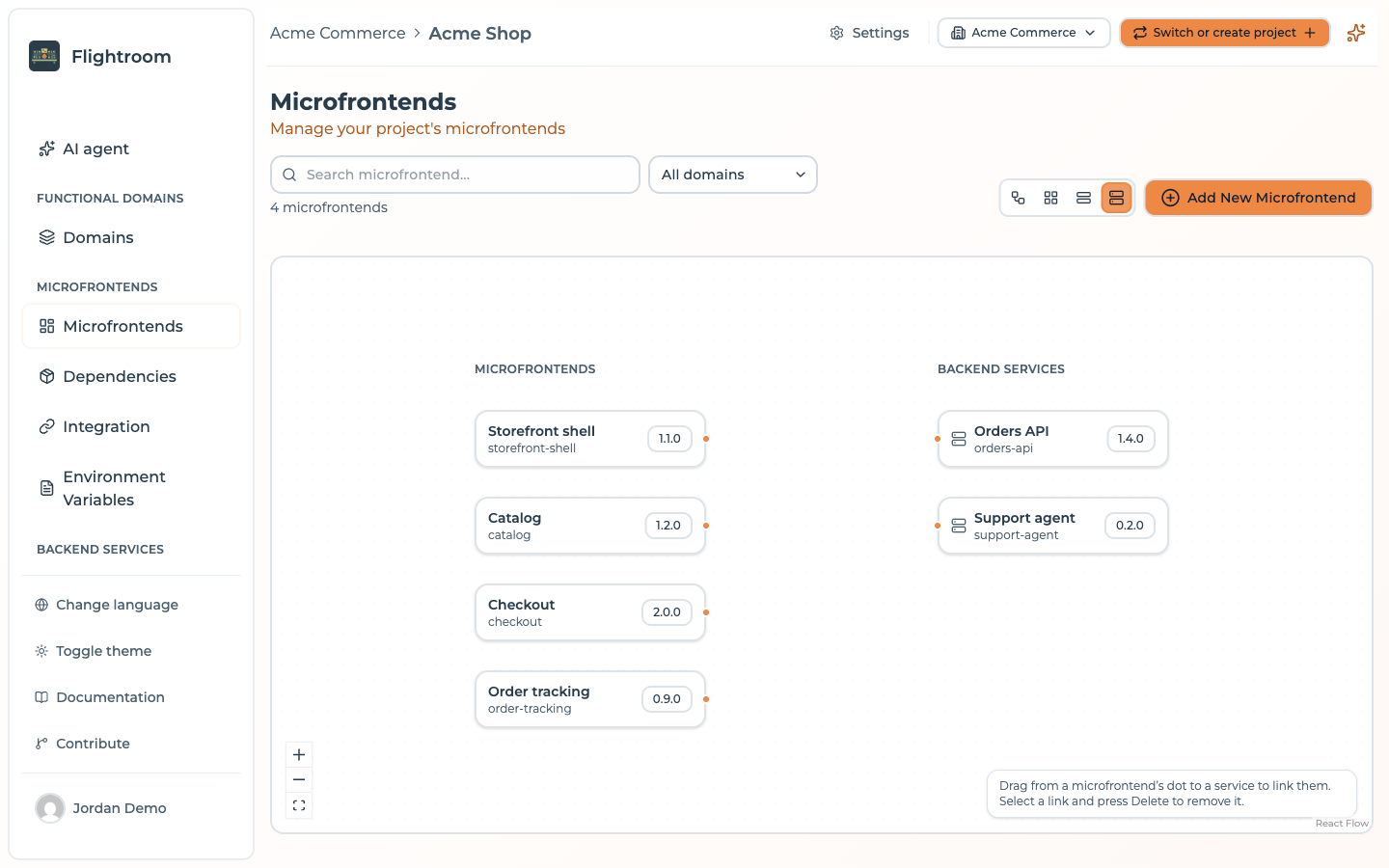Click Acme Commerce breadcrumb link
The image size is (1389, 868).
(338, 33)
